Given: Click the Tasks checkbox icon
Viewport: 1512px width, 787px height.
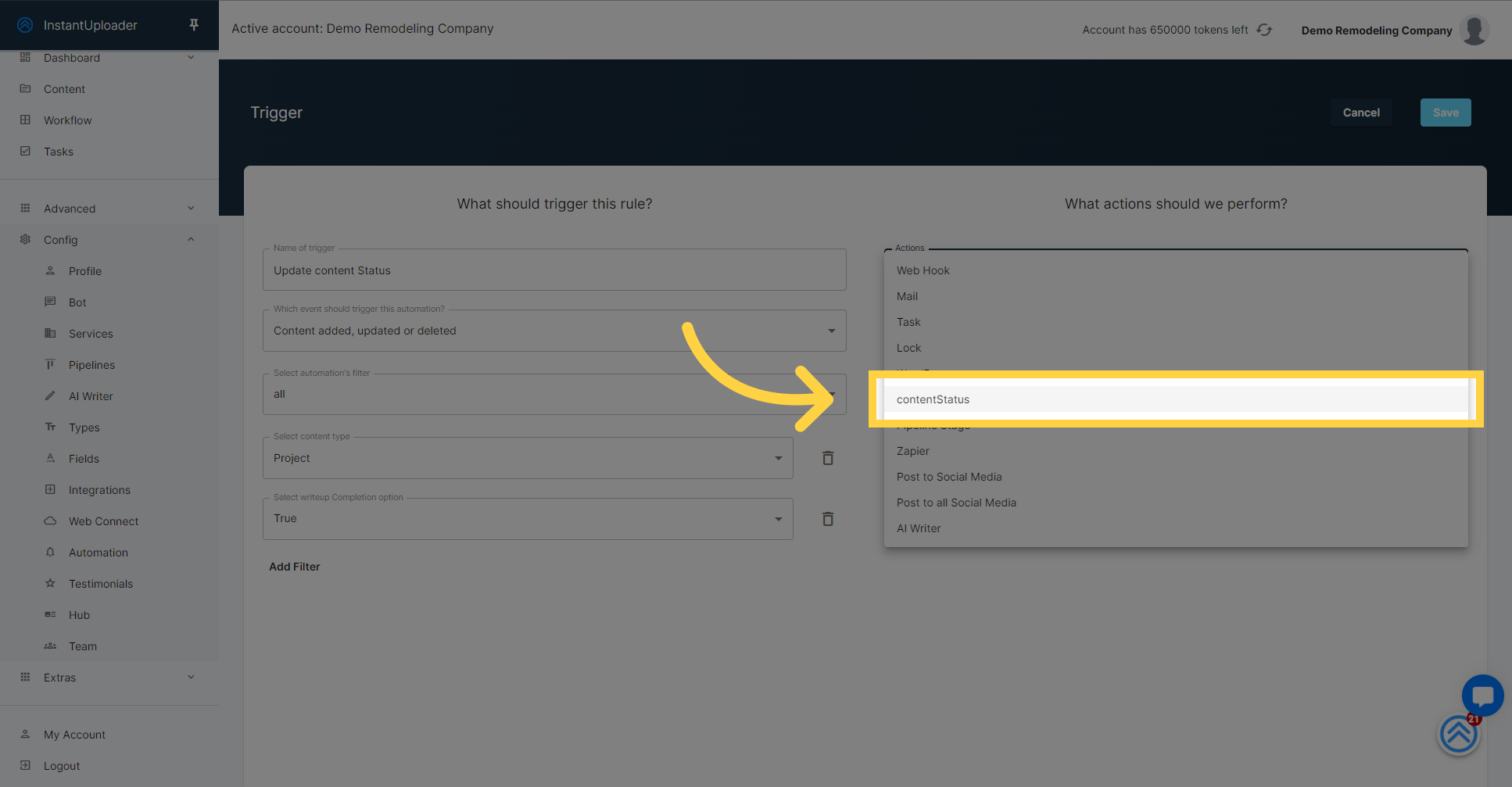Looking at the screenshot, I should (25, 151).
